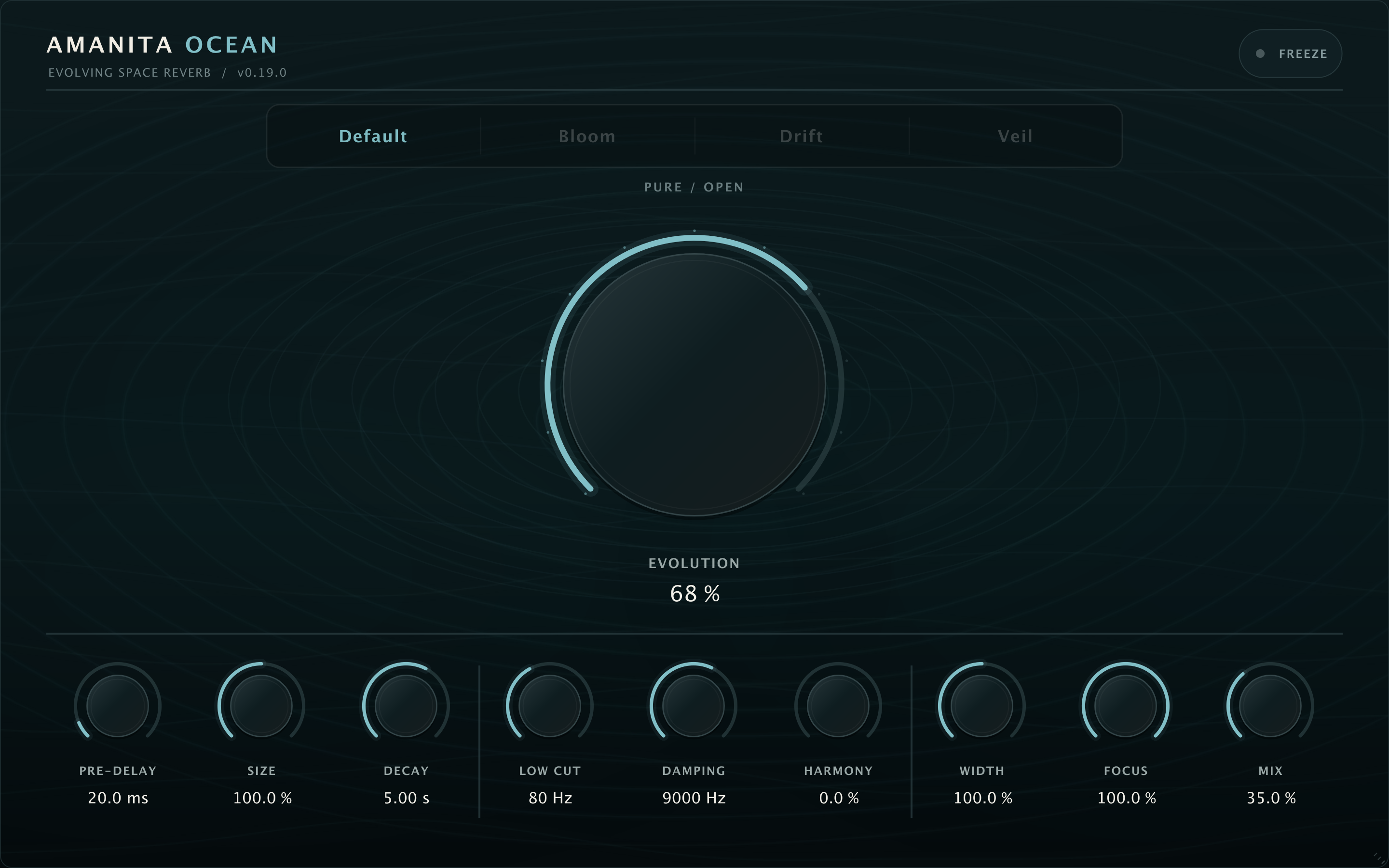Viewport: 1389px width, 868px height.
Task: Click the EVOLVING SPACE REVERB subtitle
Action: point(129,73)
